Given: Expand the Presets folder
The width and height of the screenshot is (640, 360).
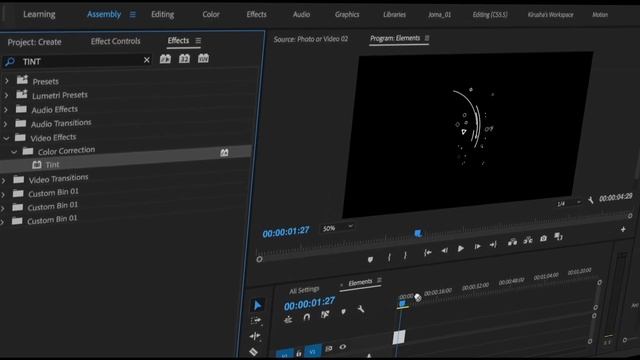Looking at the screenshot, I should click(7, 81).
